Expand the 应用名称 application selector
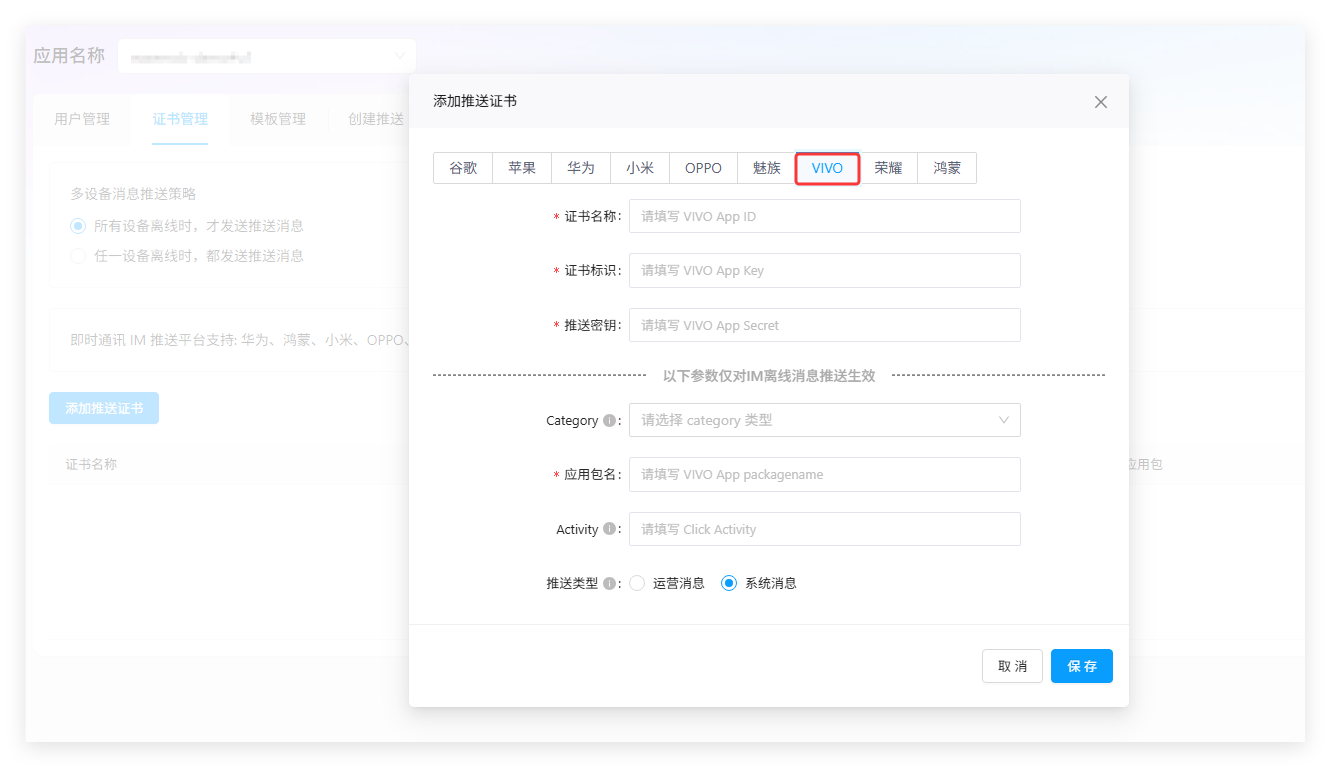The height and width of the screenshot is (767, 1330). click(x=266, y=56)
